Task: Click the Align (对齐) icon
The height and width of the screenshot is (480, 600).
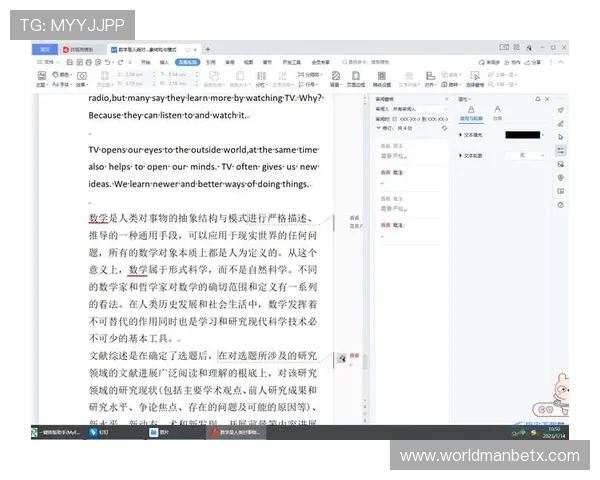Action: tap(430, 79)
